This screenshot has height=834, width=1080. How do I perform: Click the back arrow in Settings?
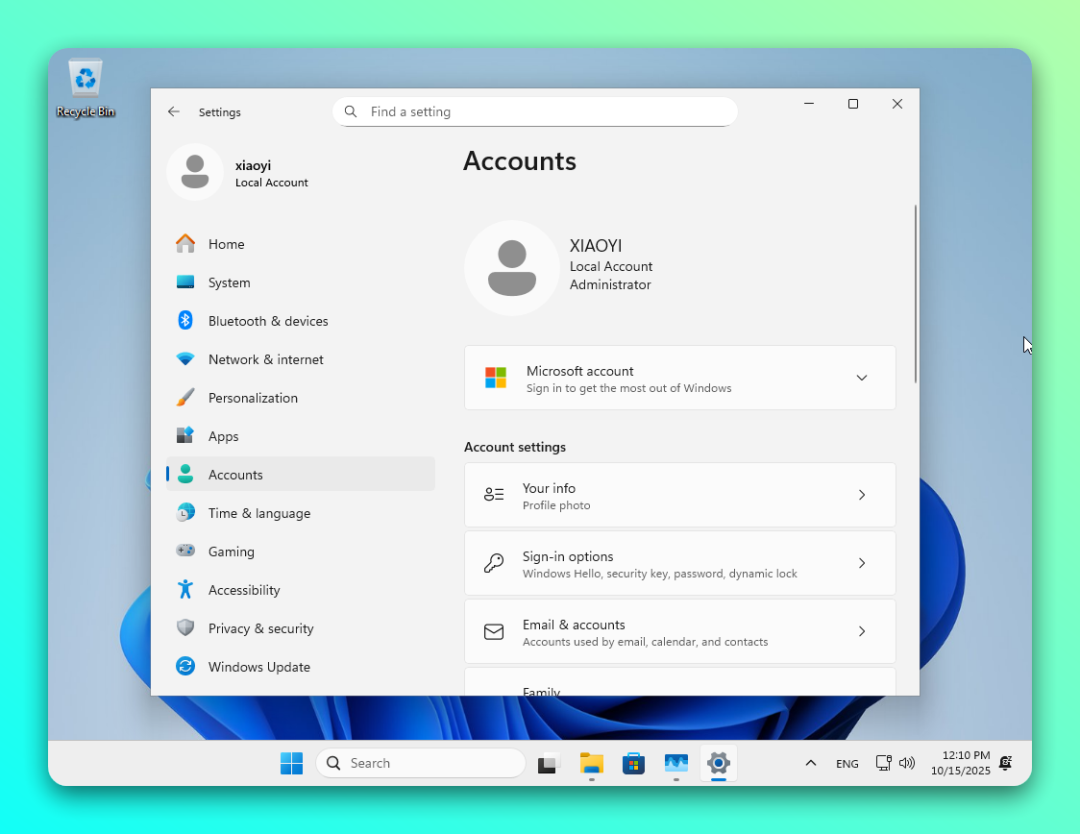pyautogui.click(x=174, y=112)
